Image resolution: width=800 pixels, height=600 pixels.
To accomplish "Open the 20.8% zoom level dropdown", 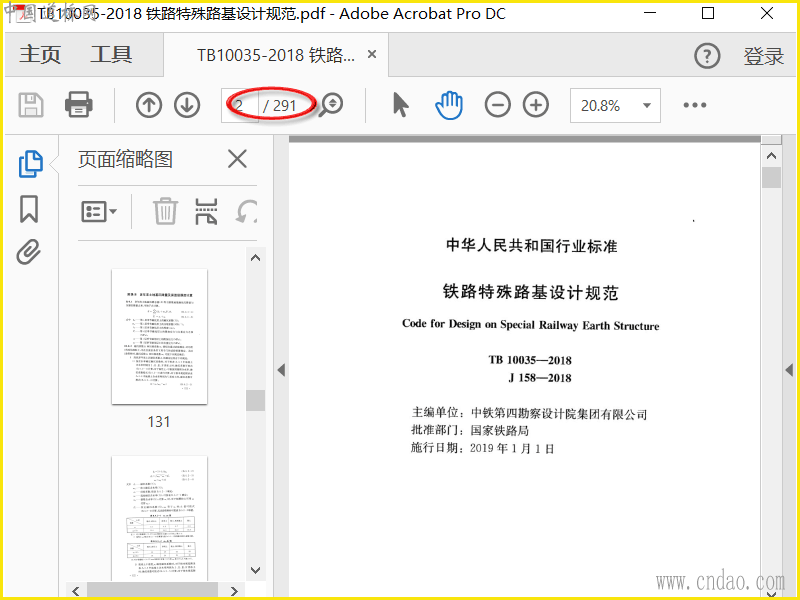I will (x=615, y=106).
